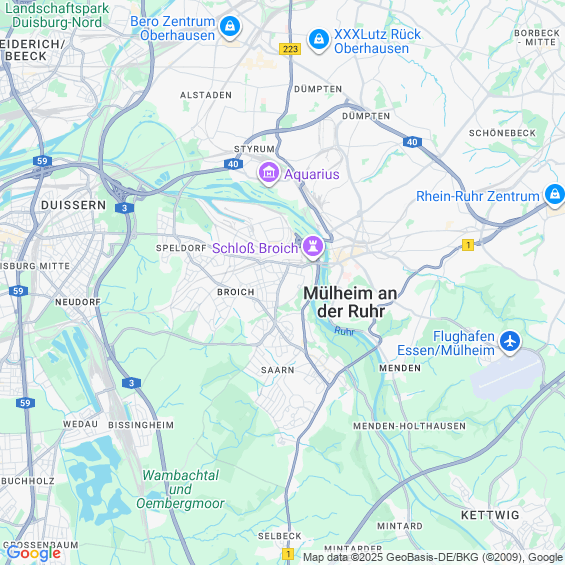This screenshot has height=565, width=565.
Task: Click the A40 highway shield near Styrum
Action: pos(233,164)
